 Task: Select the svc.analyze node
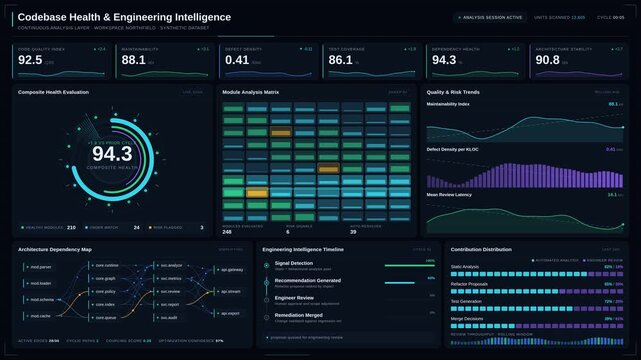click(x=169, y=265)
